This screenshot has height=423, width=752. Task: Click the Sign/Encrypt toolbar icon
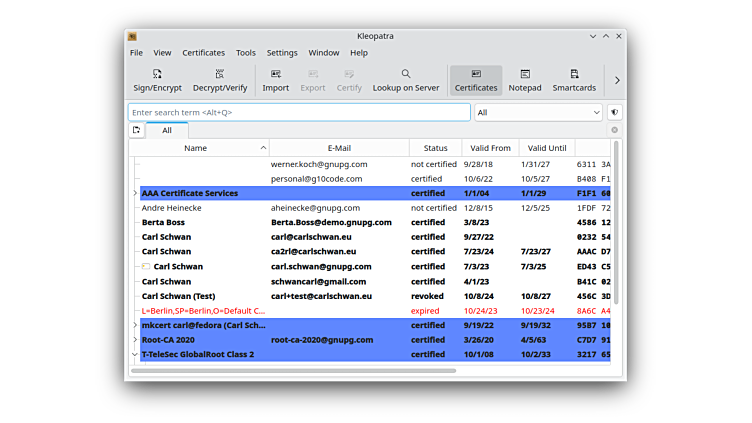(157, 80)
